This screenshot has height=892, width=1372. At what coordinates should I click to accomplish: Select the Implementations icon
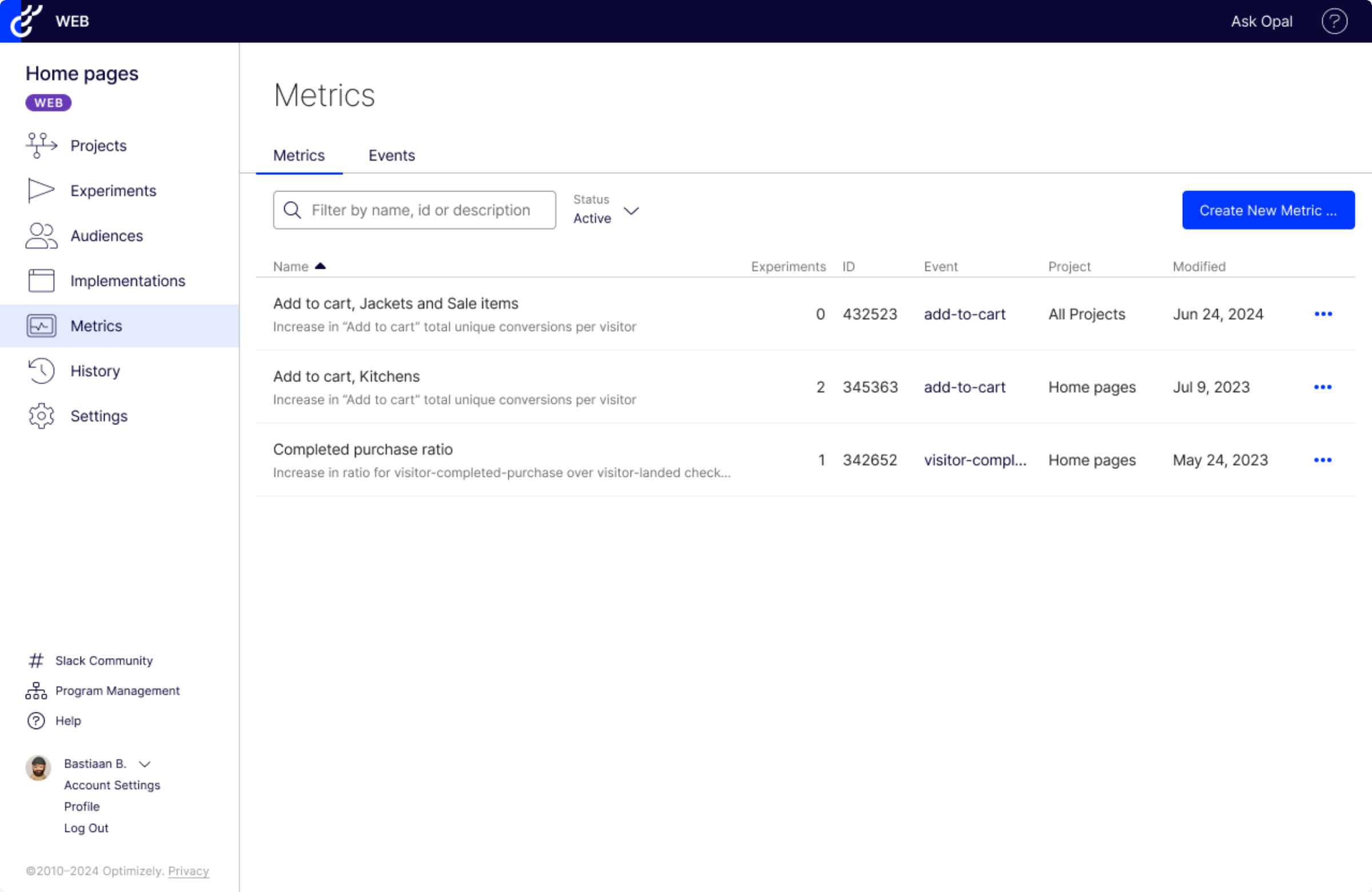(x=41, y=280)
